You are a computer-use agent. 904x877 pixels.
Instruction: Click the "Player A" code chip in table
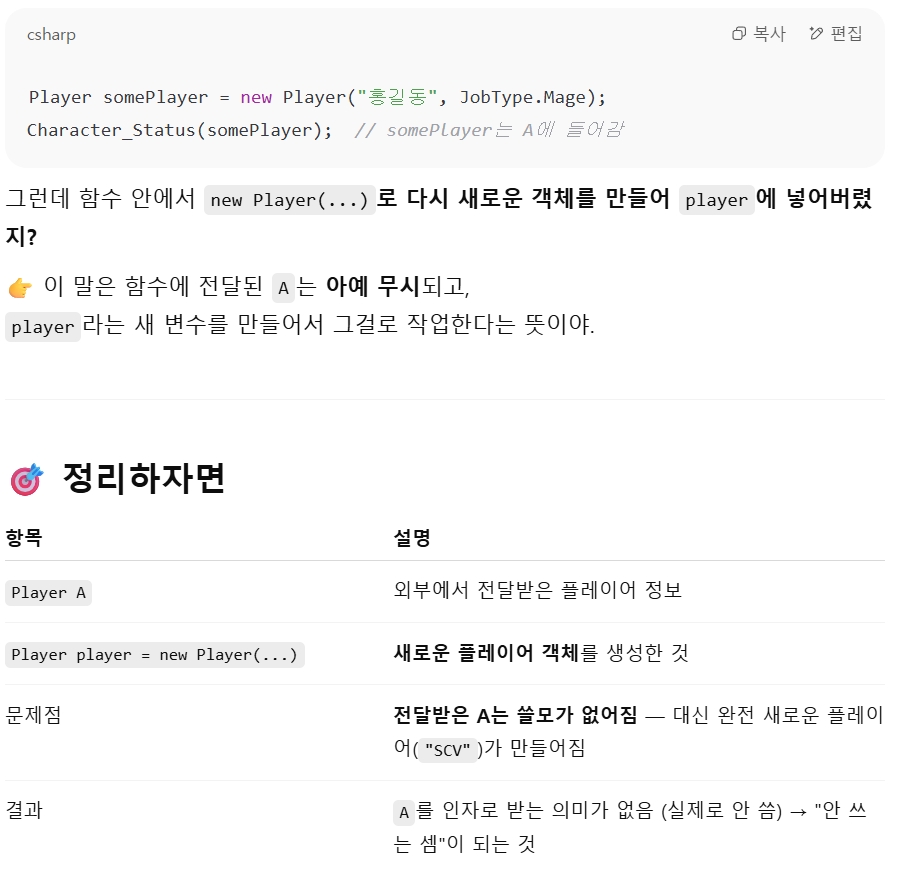tap(48, 593)
